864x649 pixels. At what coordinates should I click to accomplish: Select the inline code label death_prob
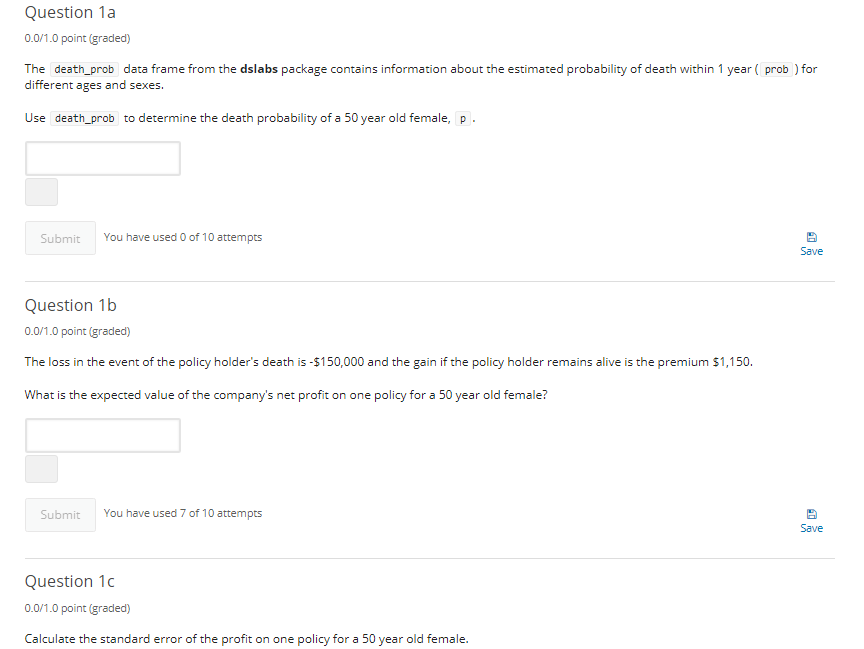85,69
